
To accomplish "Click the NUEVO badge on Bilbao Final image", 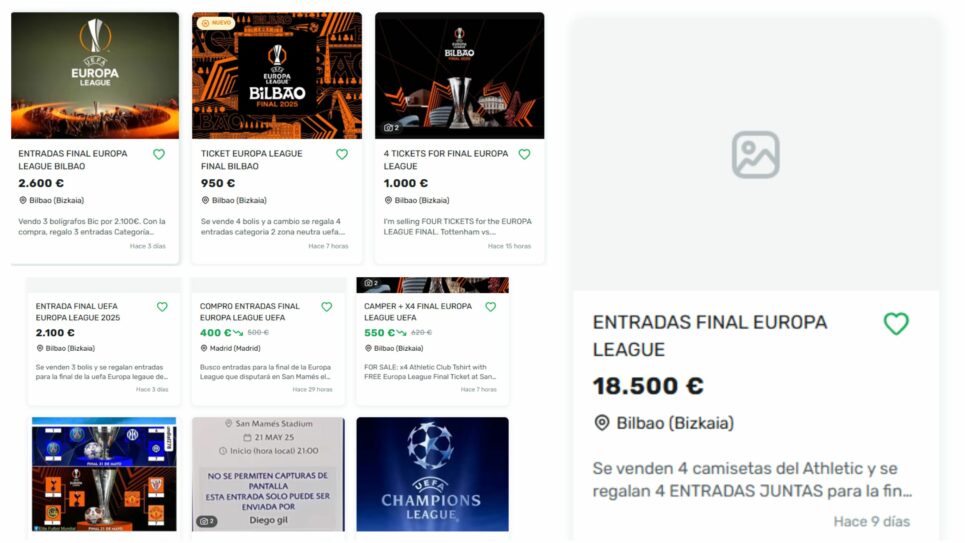I will pyautogui.click(x=216, y=23).
